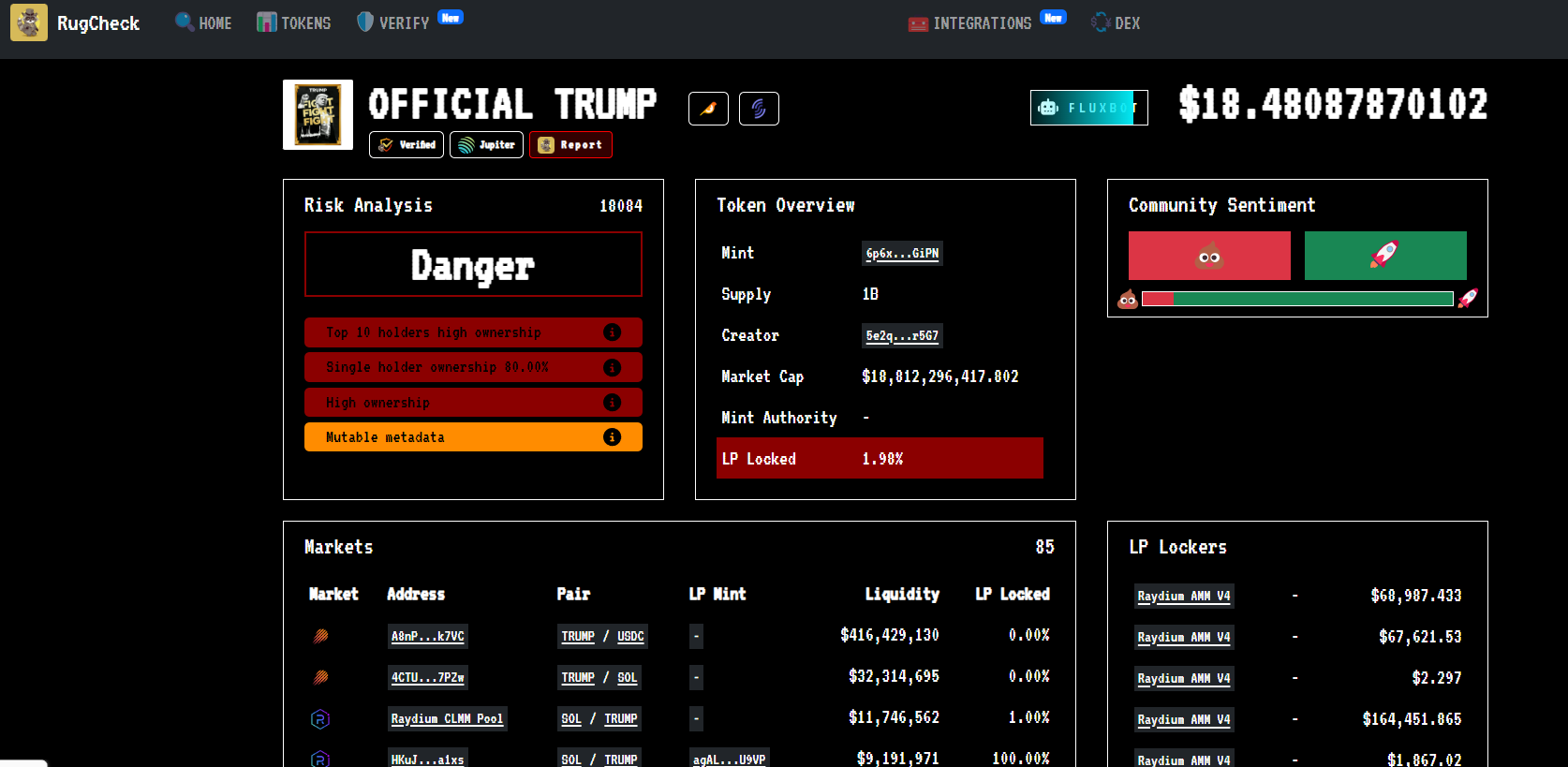Click the Verified badge
The image size is (1568, 767).
(x=407, y=145)
